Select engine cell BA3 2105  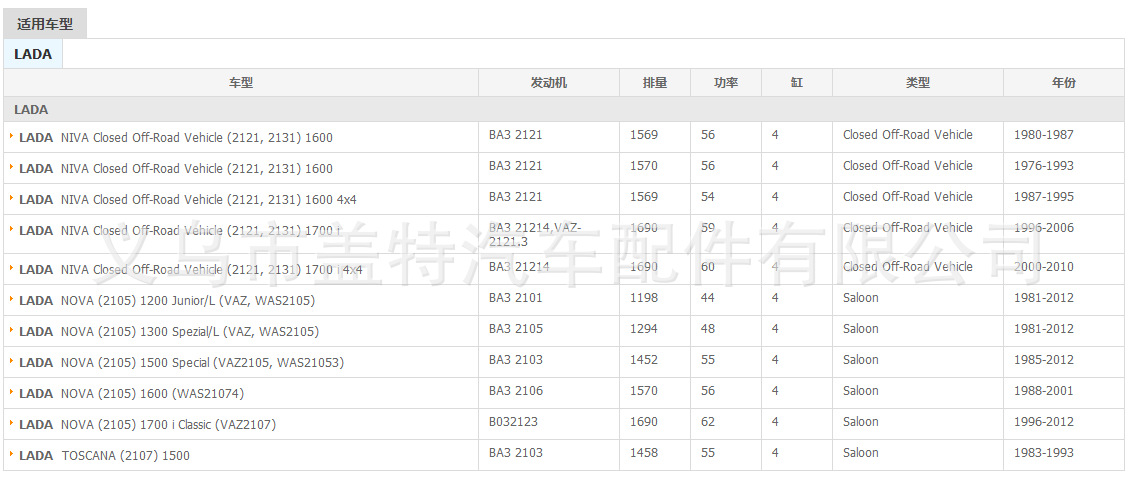click(516, 329)
